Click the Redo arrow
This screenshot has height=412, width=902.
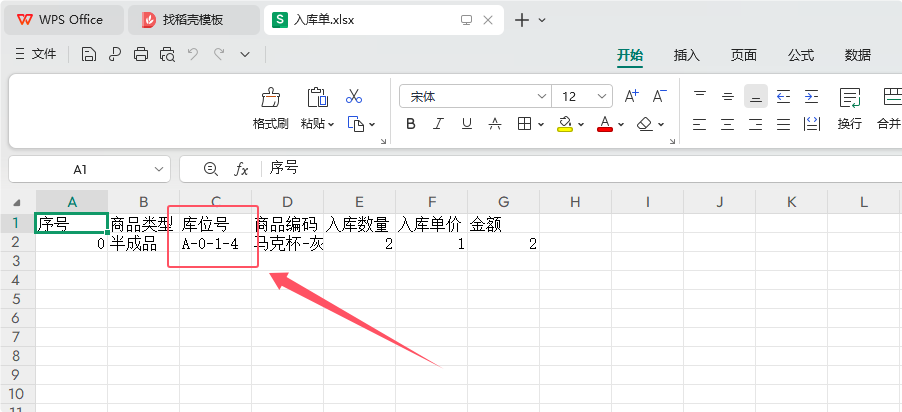pyautogui.click(x=219, y=54)
